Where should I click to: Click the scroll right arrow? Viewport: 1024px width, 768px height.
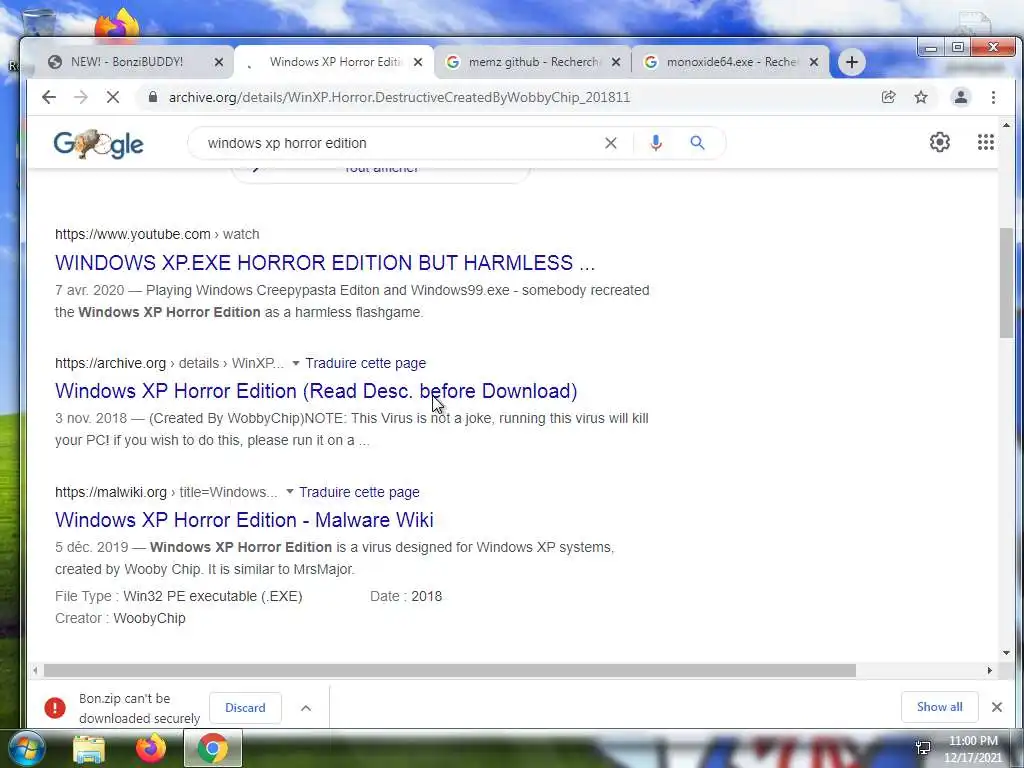pos(989,670)
